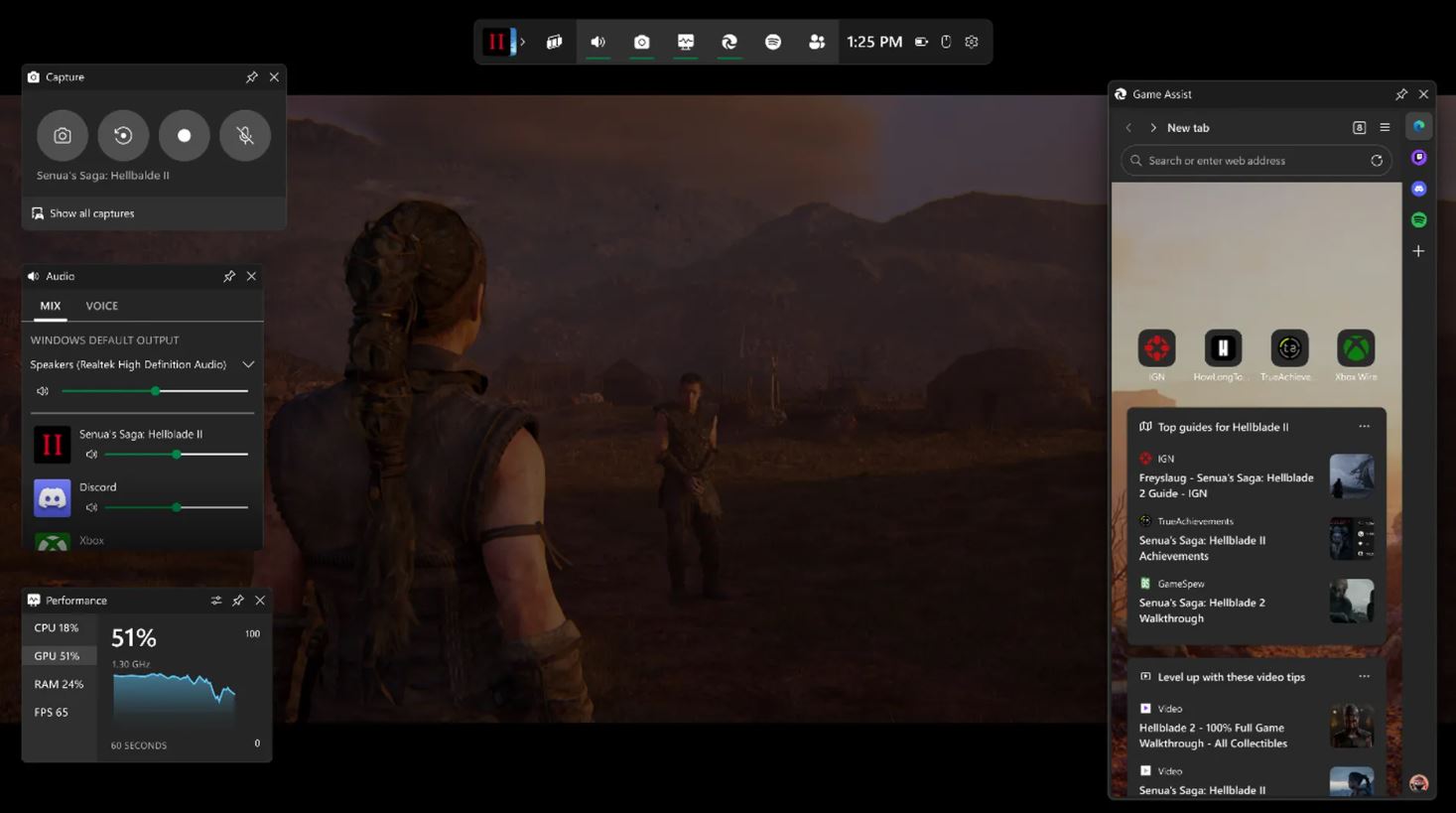Open Top guides for Hellblade II options menu

pyautogui.click(x=1364, y=427)
